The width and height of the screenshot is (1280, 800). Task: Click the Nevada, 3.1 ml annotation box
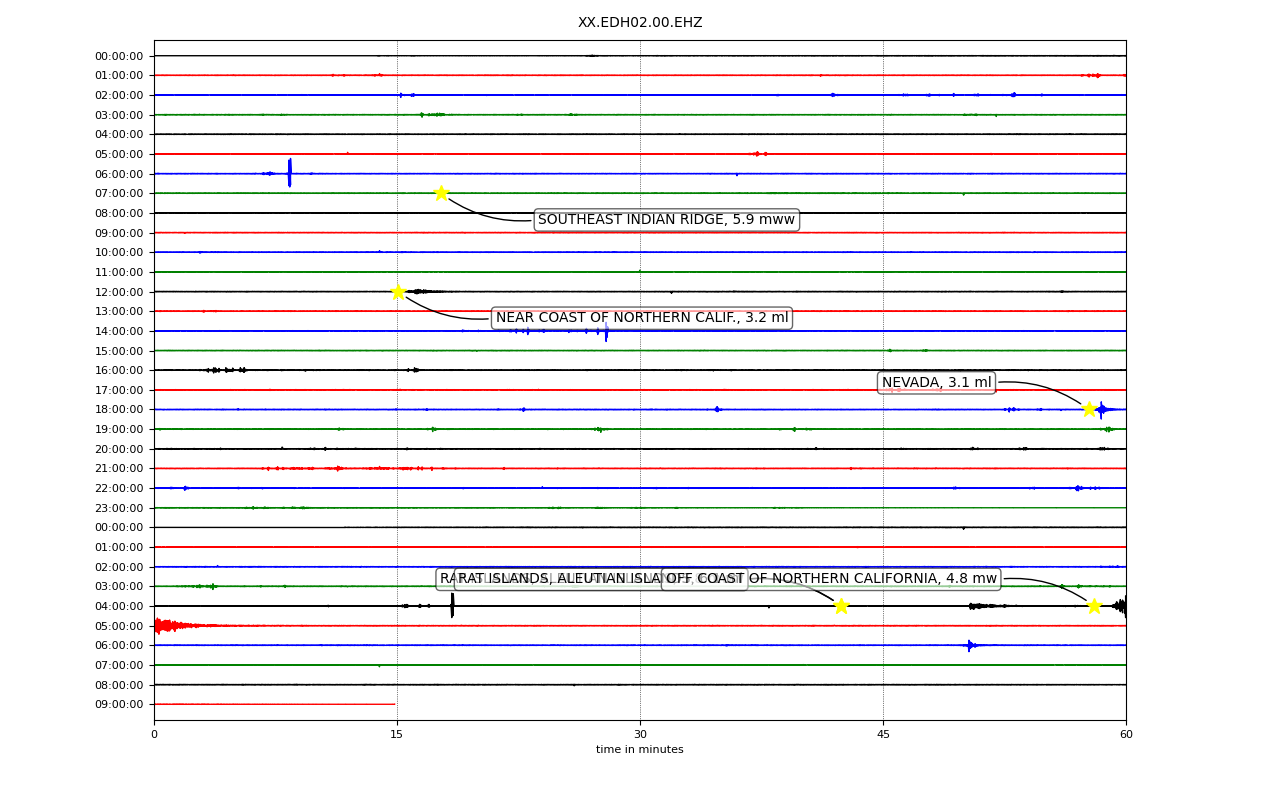[937, 382]
